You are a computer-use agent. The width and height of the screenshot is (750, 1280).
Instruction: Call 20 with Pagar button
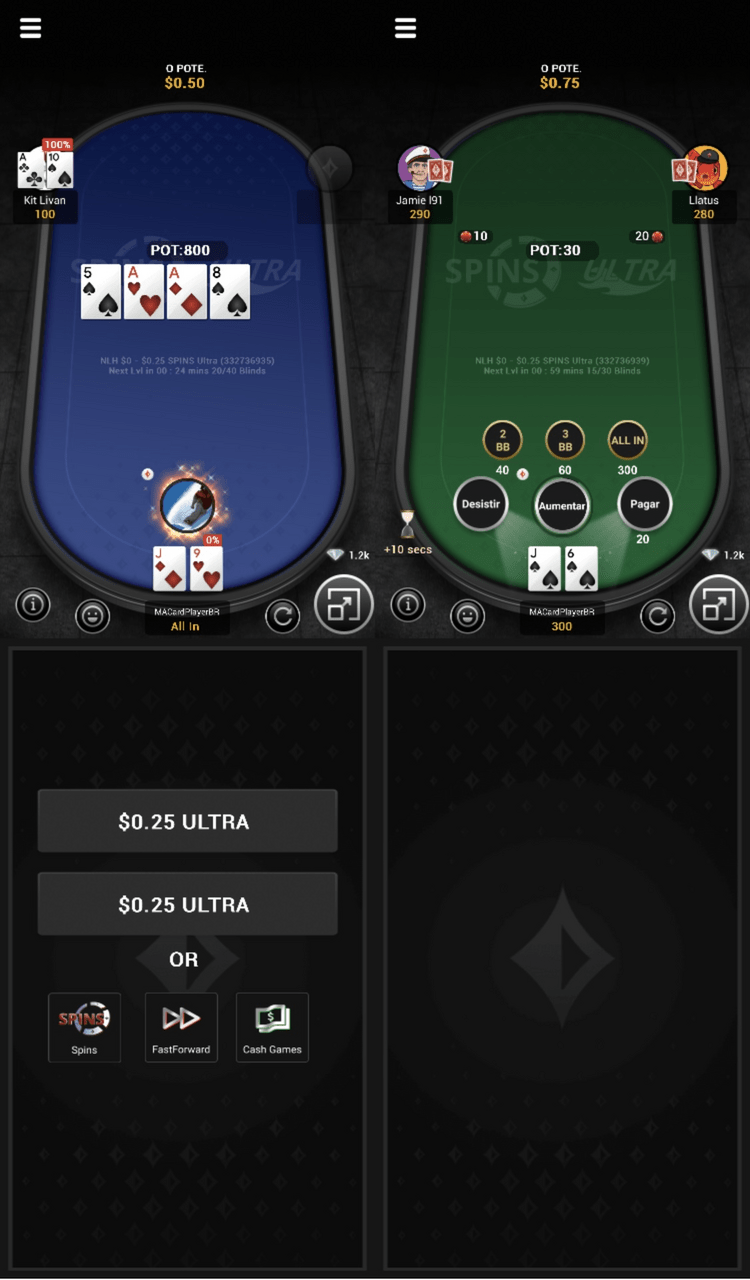(x=644, y=504)
